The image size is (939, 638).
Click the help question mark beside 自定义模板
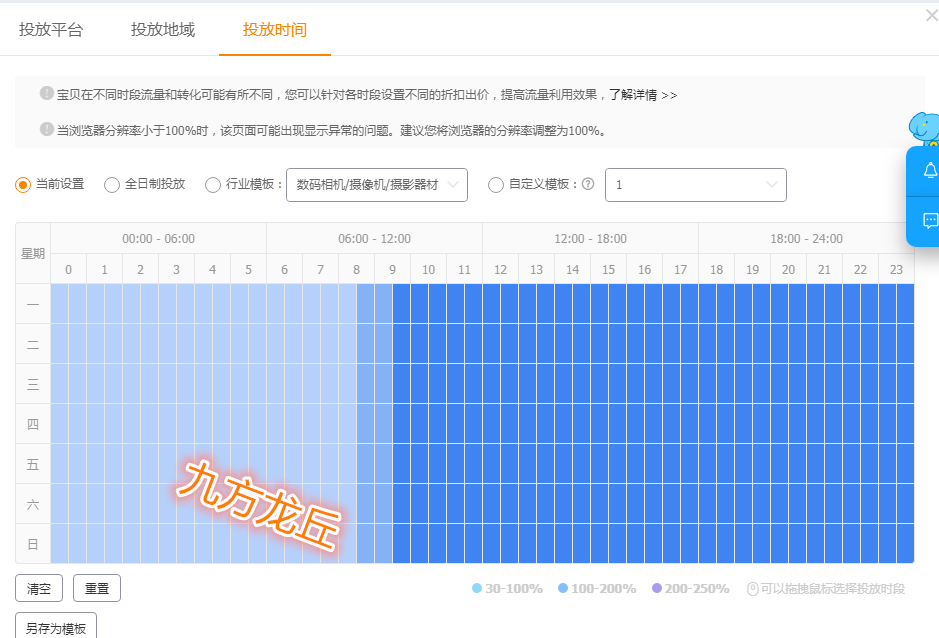(588, 184)
